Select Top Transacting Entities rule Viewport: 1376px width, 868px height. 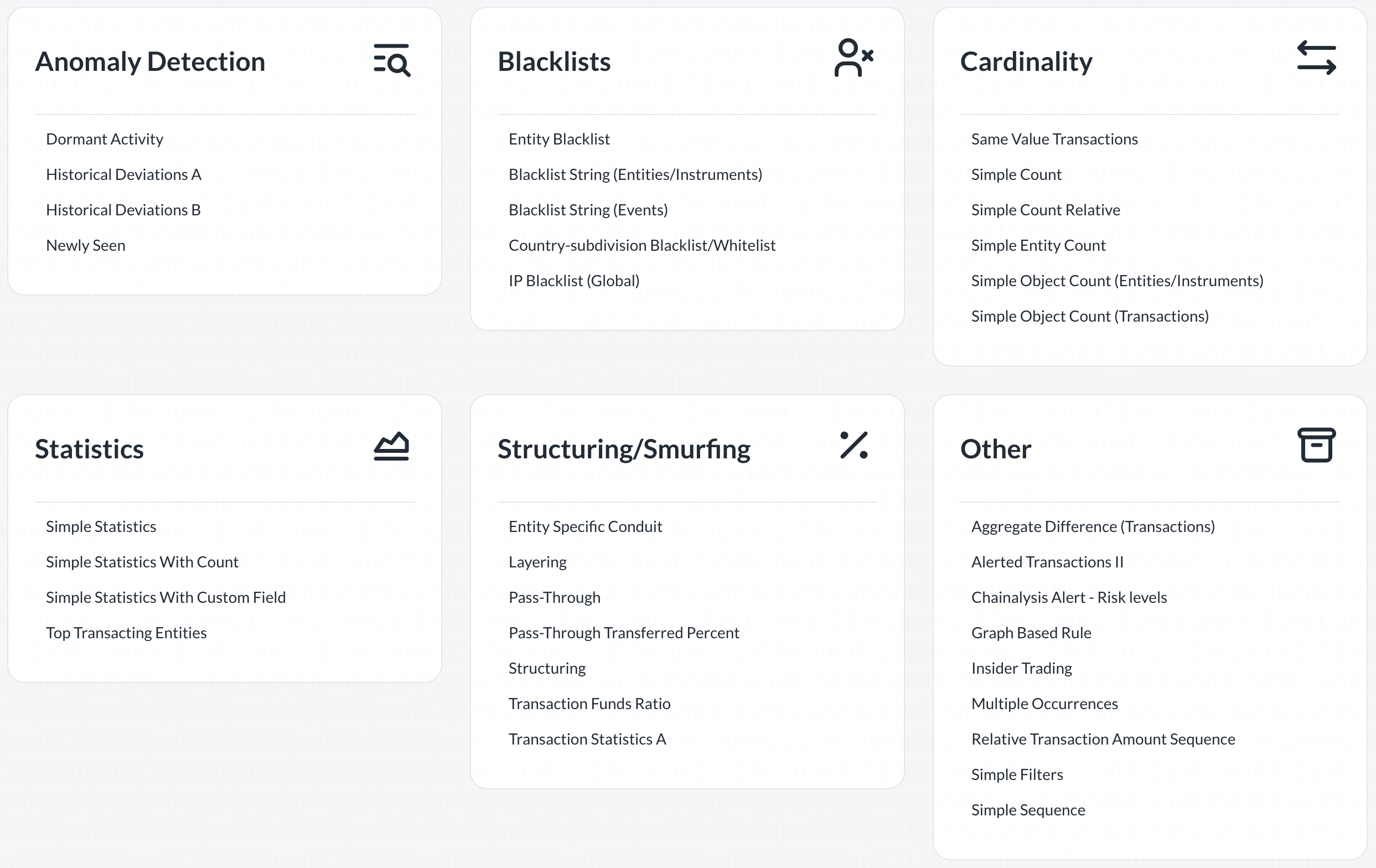coord(126,633)
